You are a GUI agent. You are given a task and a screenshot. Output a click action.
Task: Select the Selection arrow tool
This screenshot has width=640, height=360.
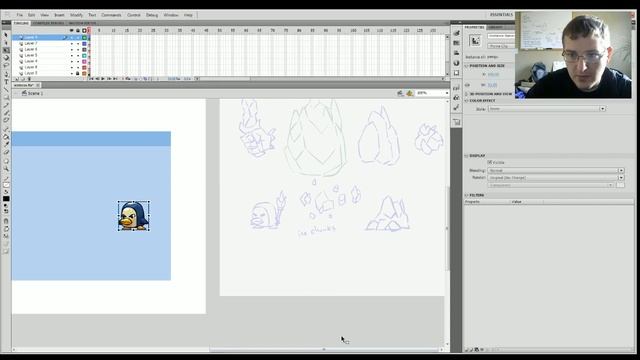coord(6,35)
